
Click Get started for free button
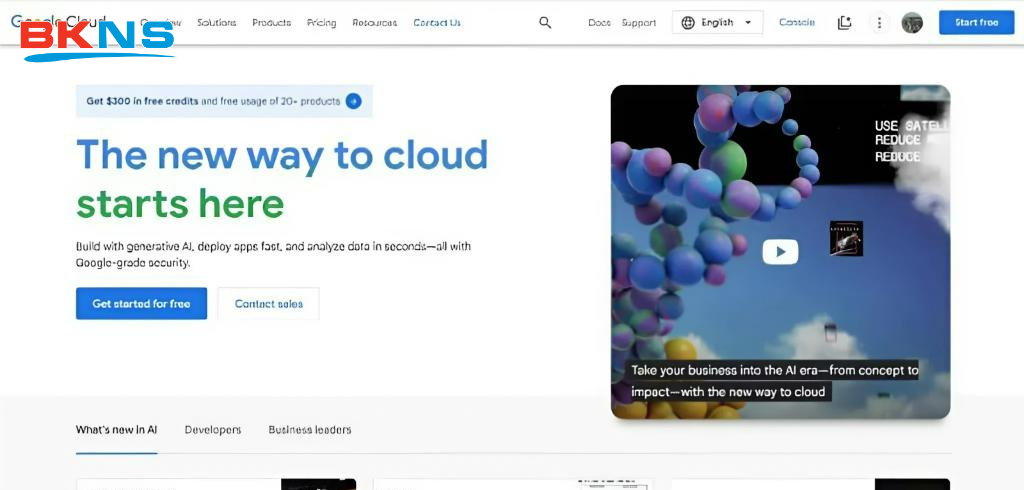point(141,304)
